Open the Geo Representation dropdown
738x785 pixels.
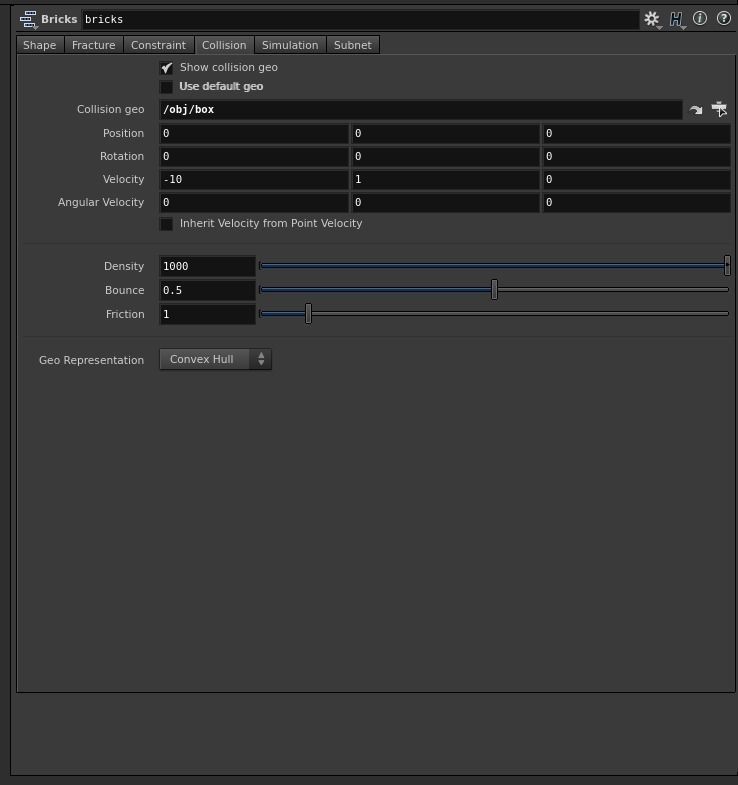pos(215,359)
